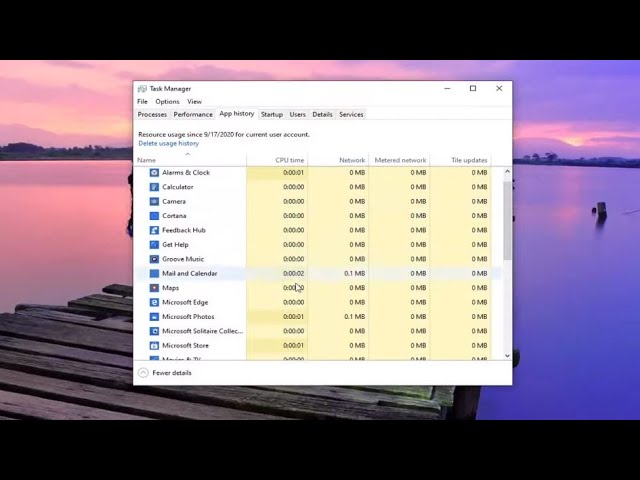Sort by the Network column header

[x=338, y=160]
